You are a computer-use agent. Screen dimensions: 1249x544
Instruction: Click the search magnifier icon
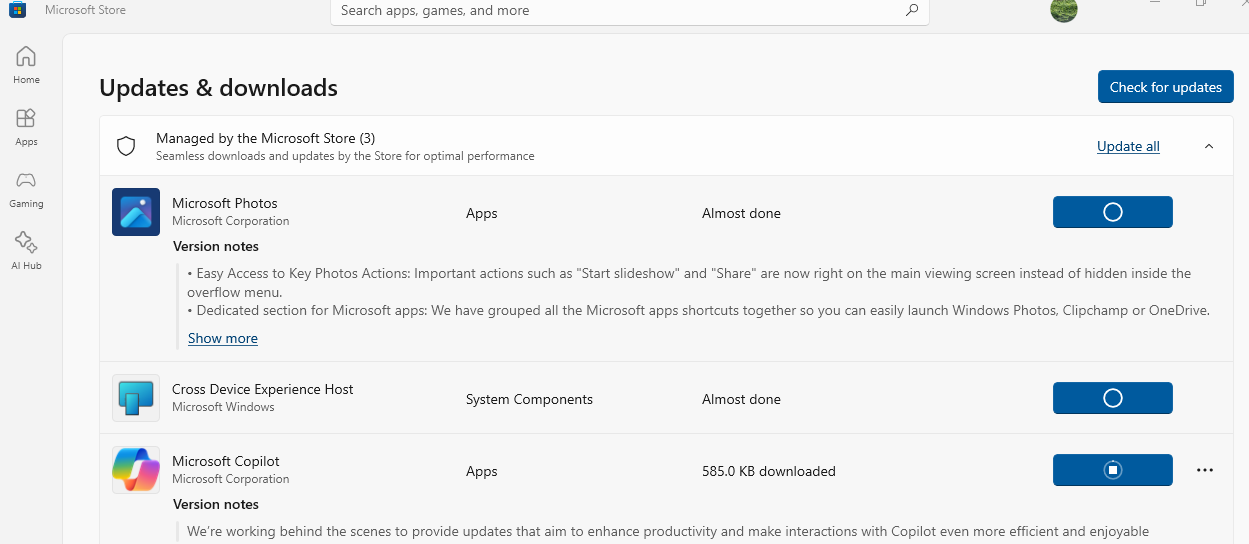pyautogui.click(x=911, y=10)
